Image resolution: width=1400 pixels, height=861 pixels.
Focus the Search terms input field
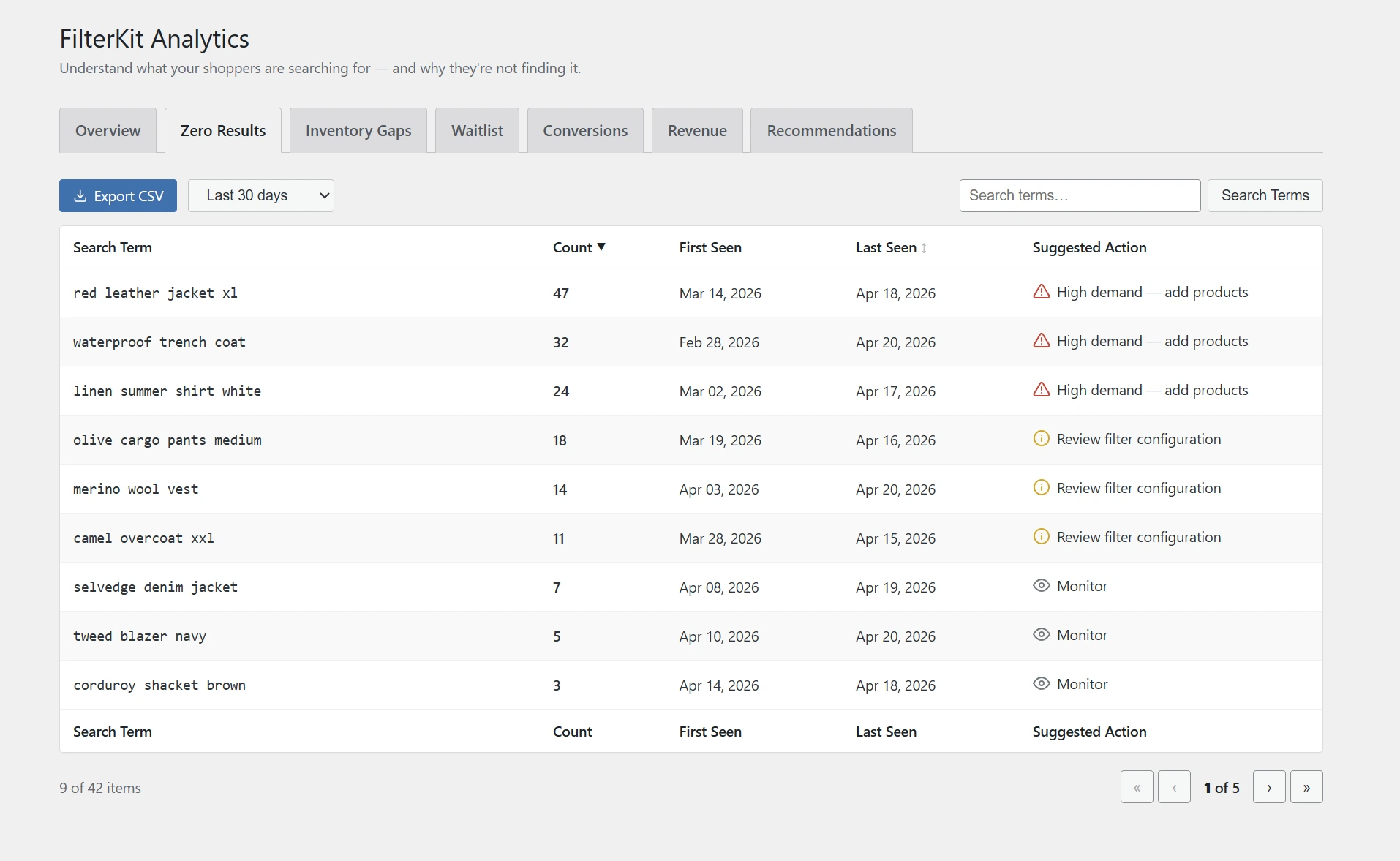click(x=1080, y=195)
